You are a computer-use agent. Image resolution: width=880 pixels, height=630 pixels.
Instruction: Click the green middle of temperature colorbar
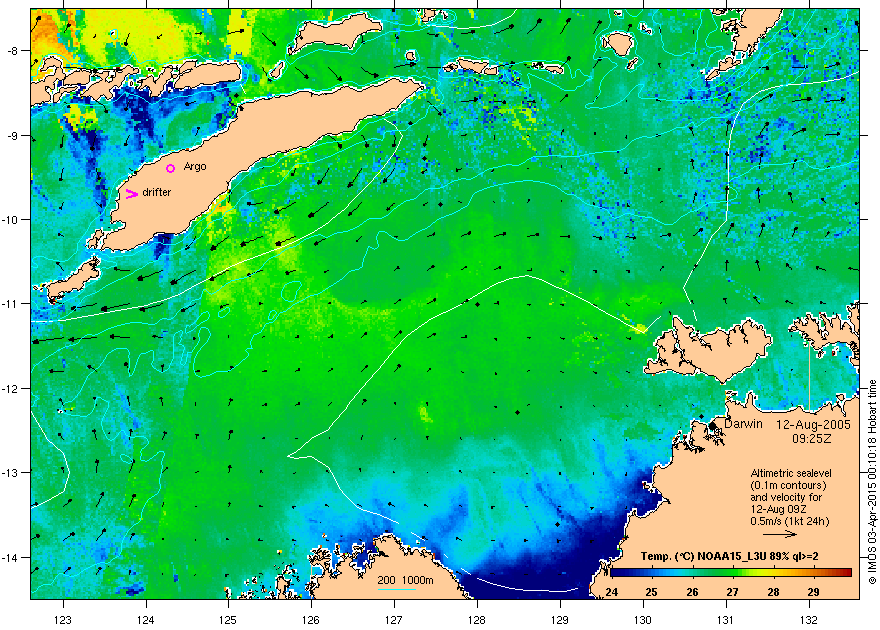[x=730, y=573]
